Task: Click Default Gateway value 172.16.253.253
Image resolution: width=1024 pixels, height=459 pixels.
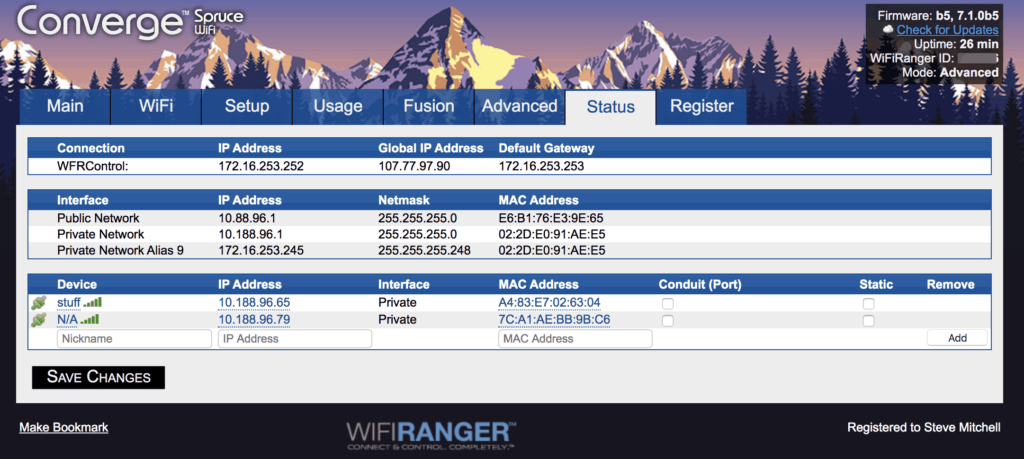Action: 541,166
